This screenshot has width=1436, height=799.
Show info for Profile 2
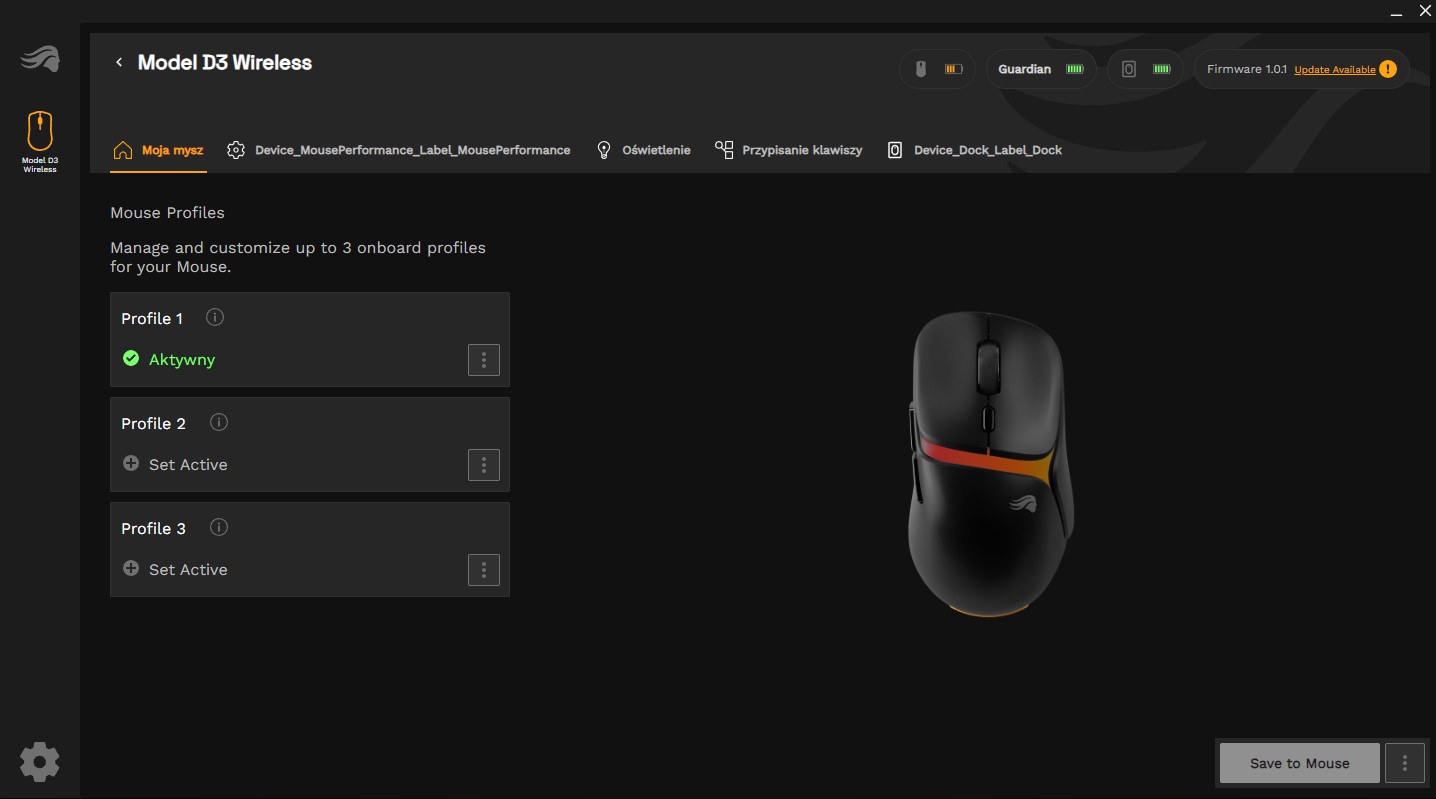219,422
